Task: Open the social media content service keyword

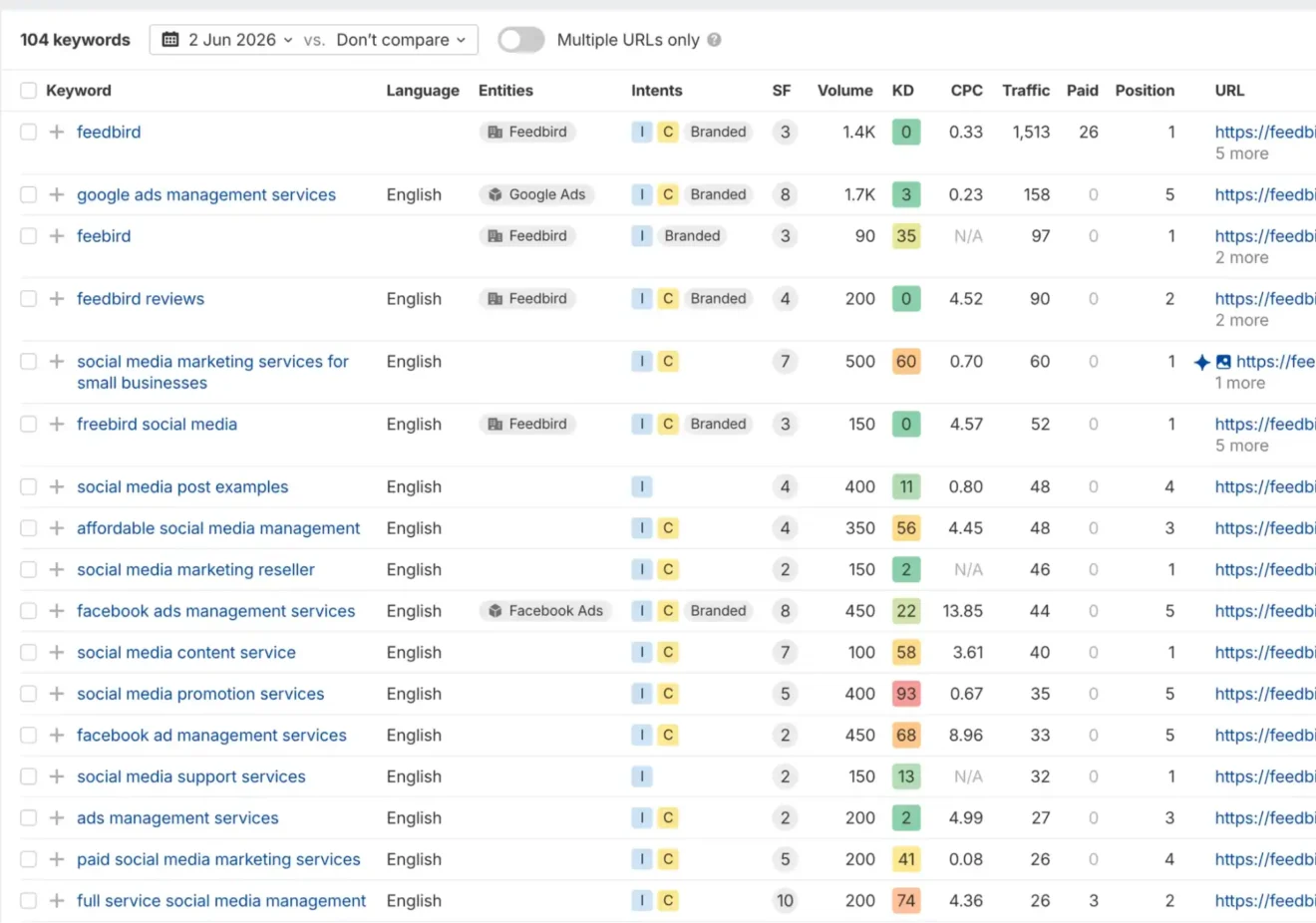Action: [186, 653]
